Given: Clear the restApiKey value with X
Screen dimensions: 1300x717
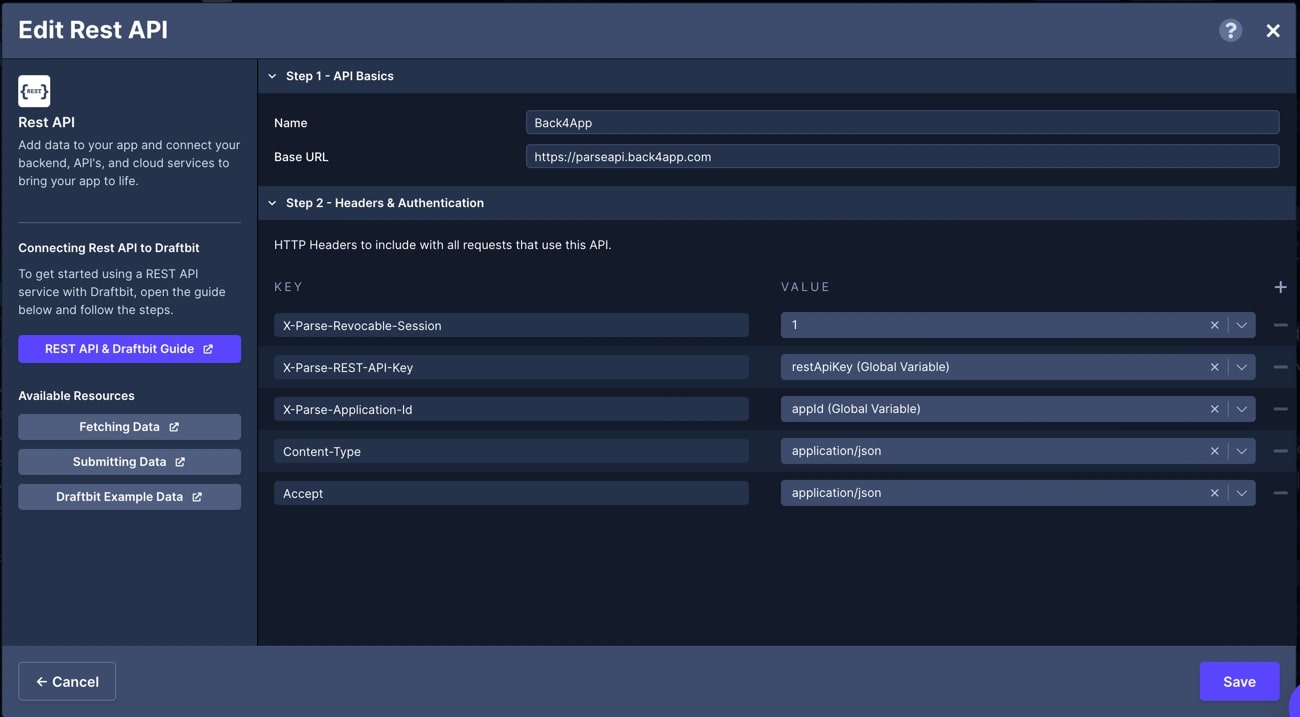Looking at the screenshot, I should [1214, 367].
